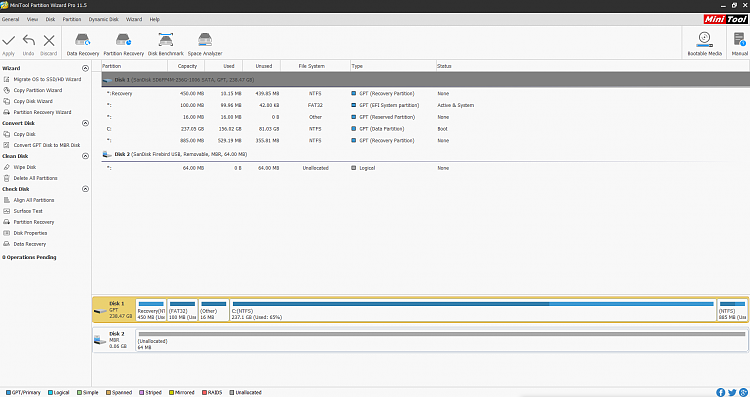Sort by the Type column header
750x397 pixels.
pyautogui.click(x=393, y=66)
